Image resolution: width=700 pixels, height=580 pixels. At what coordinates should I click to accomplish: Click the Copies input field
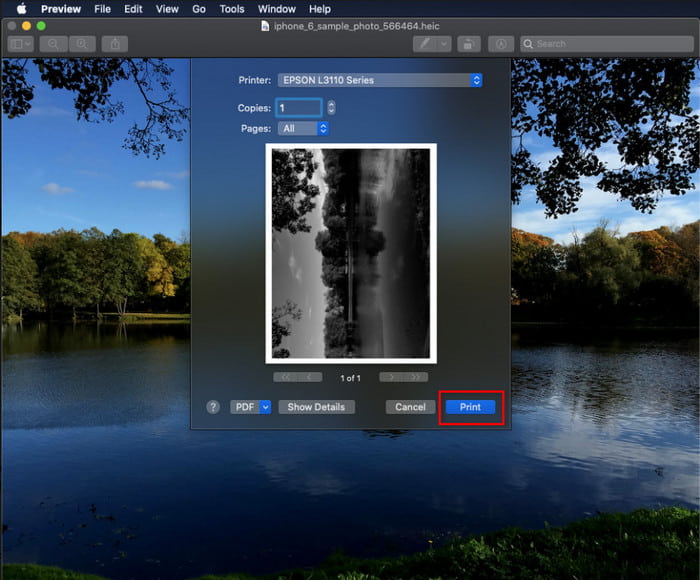(299, 107)
